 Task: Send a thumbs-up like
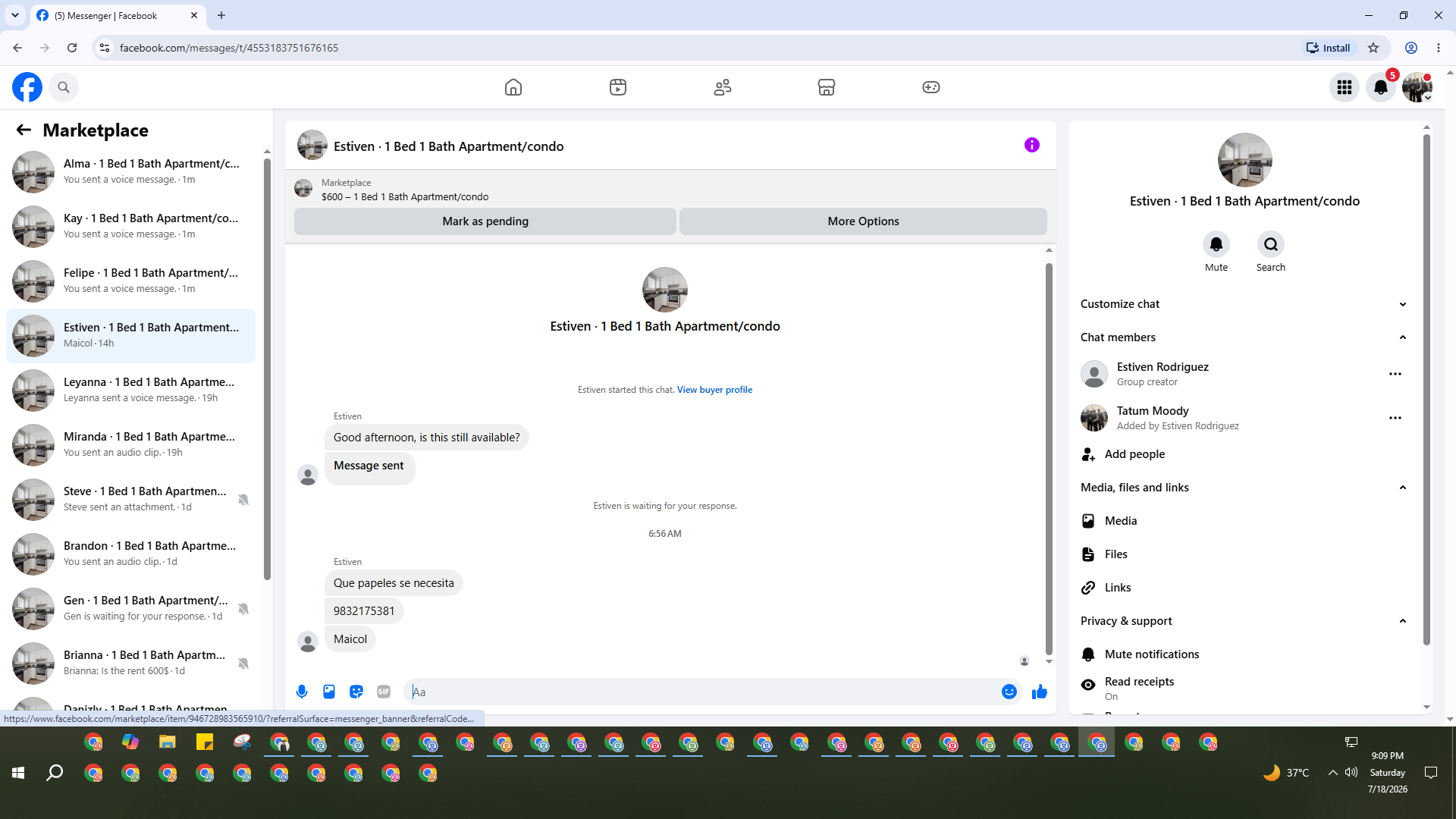click(x=1040, y=692)
